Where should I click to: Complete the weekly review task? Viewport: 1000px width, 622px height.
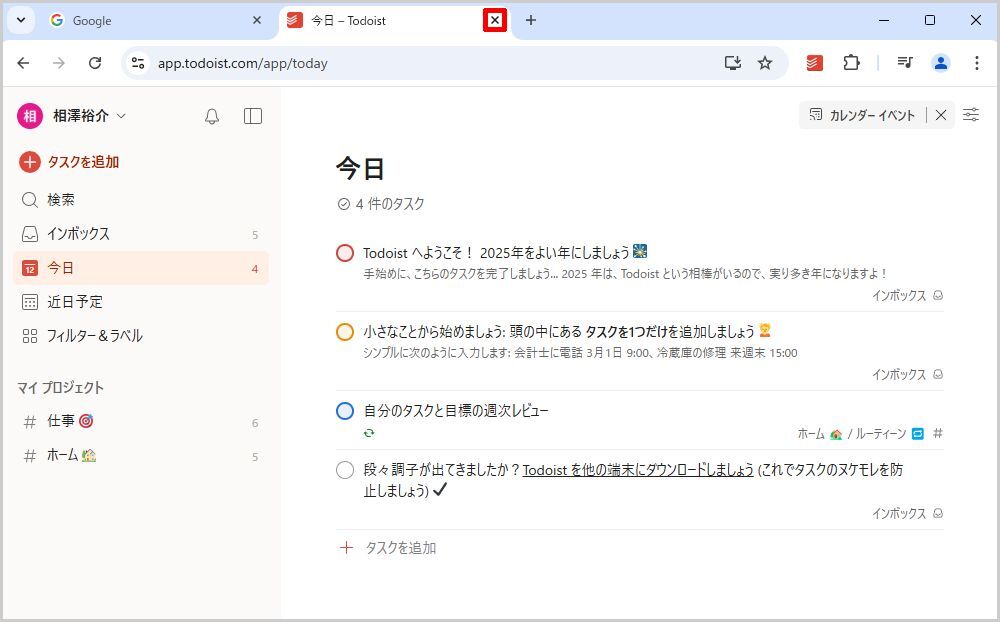[x=345, y=411]
